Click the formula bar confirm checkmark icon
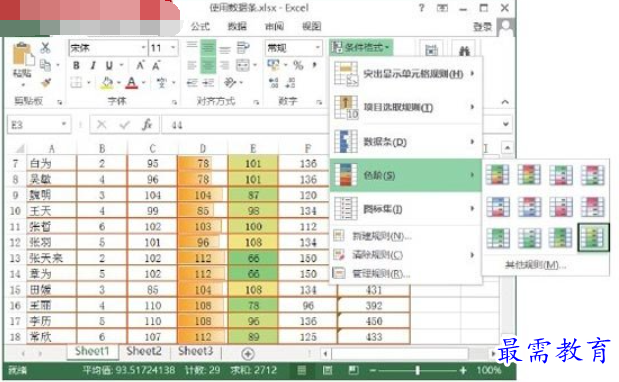 (125, 125)
